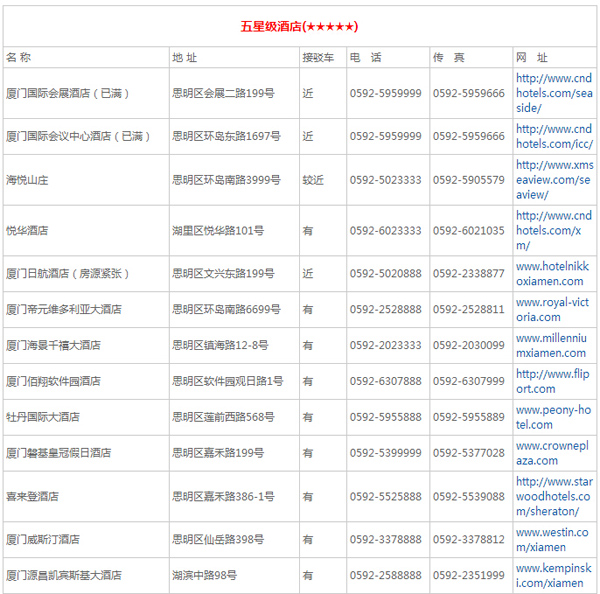Click fax number 0592-2338877
The width and height of the screenshot is (600, 594).
pyautogui.click(x=469, y=274)
